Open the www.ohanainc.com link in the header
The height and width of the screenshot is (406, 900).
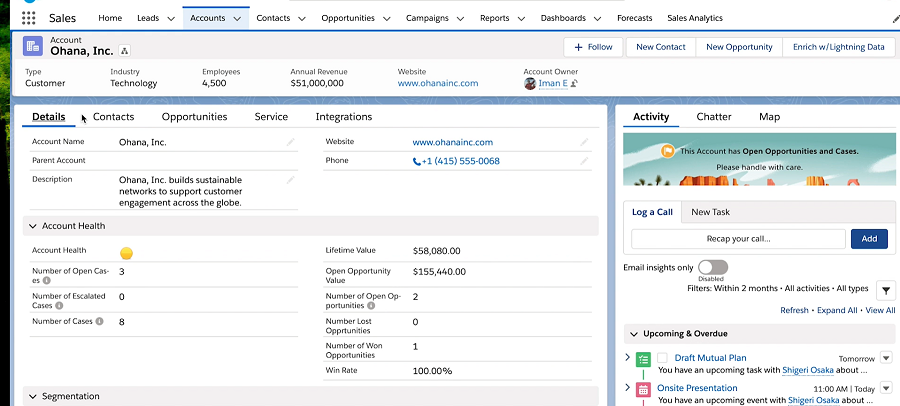tap(437, 84)
